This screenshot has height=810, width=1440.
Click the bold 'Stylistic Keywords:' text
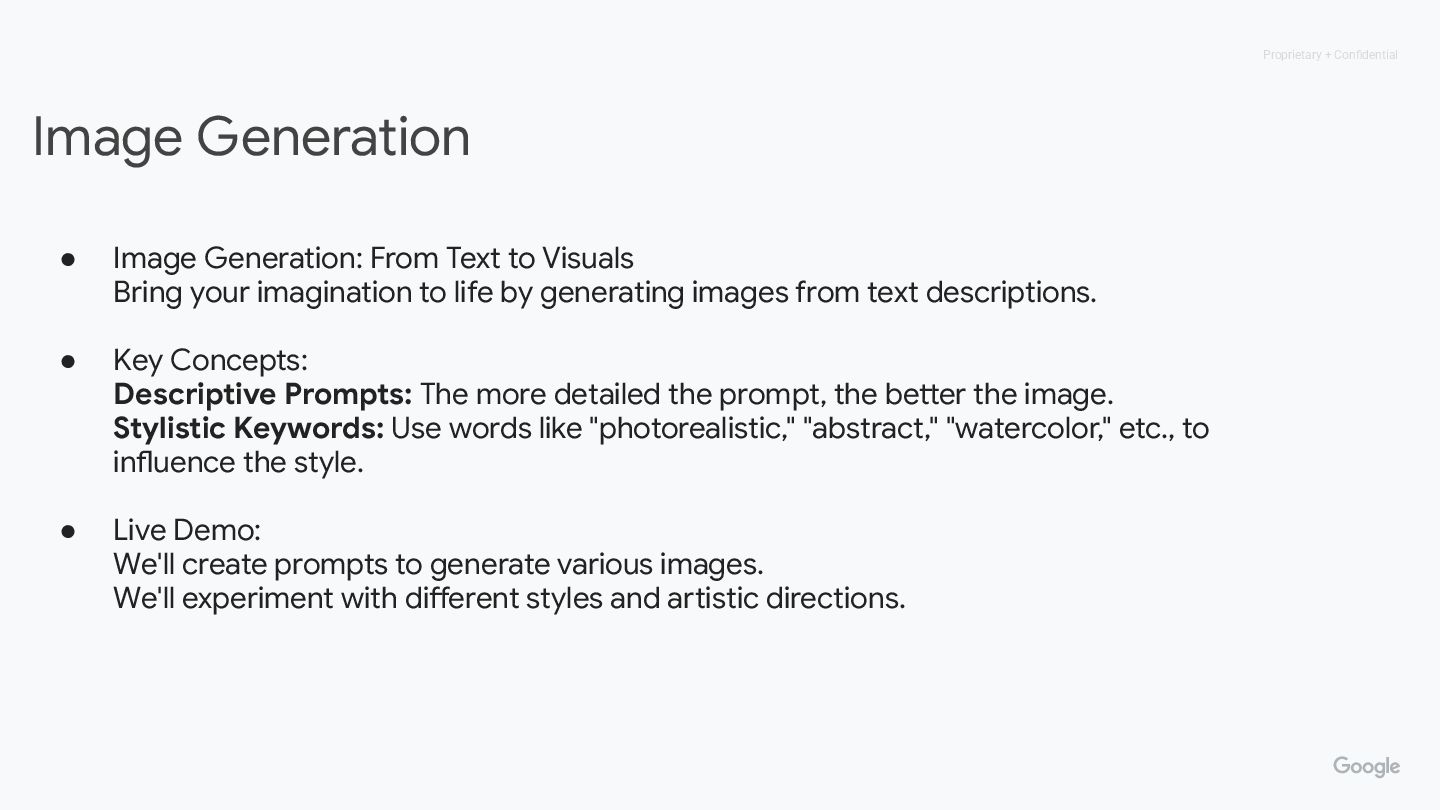point(249,428)
